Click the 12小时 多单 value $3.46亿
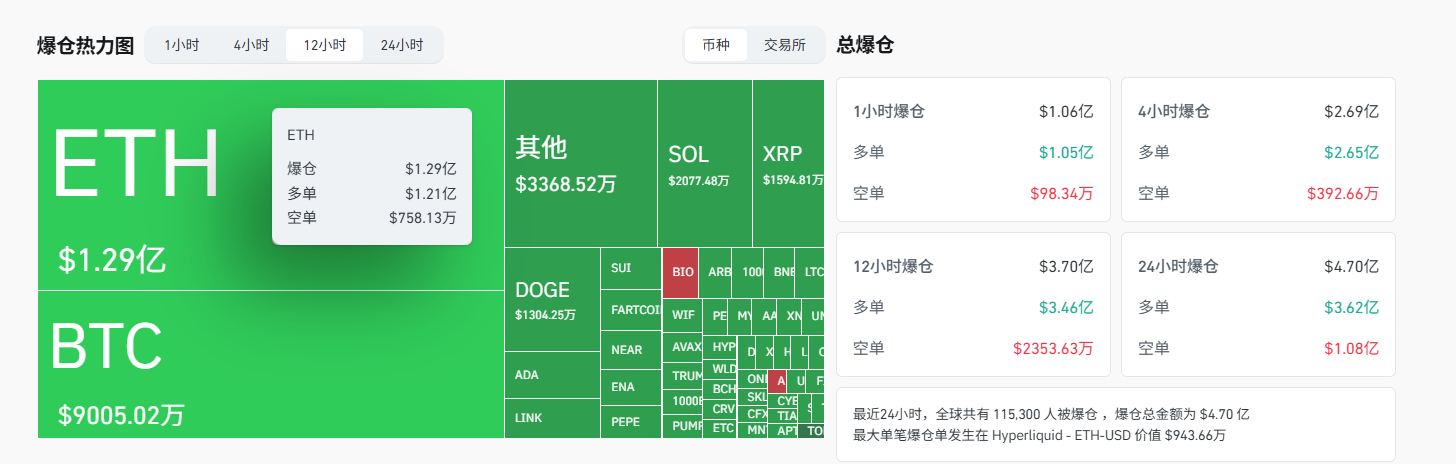This screenshot has height=464, width=1456. tap(1067, 307)
